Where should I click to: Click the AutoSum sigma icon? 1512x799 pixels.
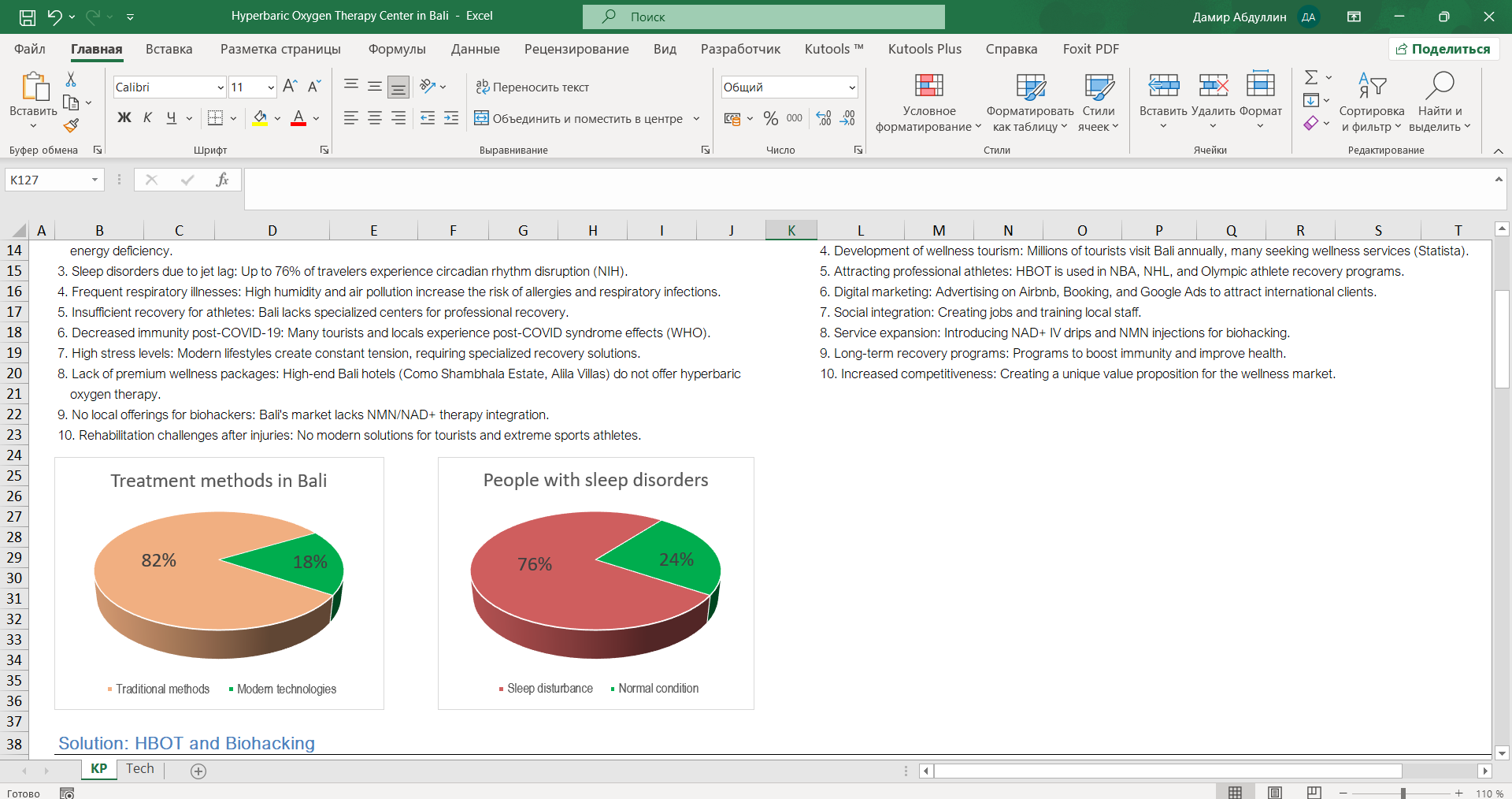(1311, 77)
